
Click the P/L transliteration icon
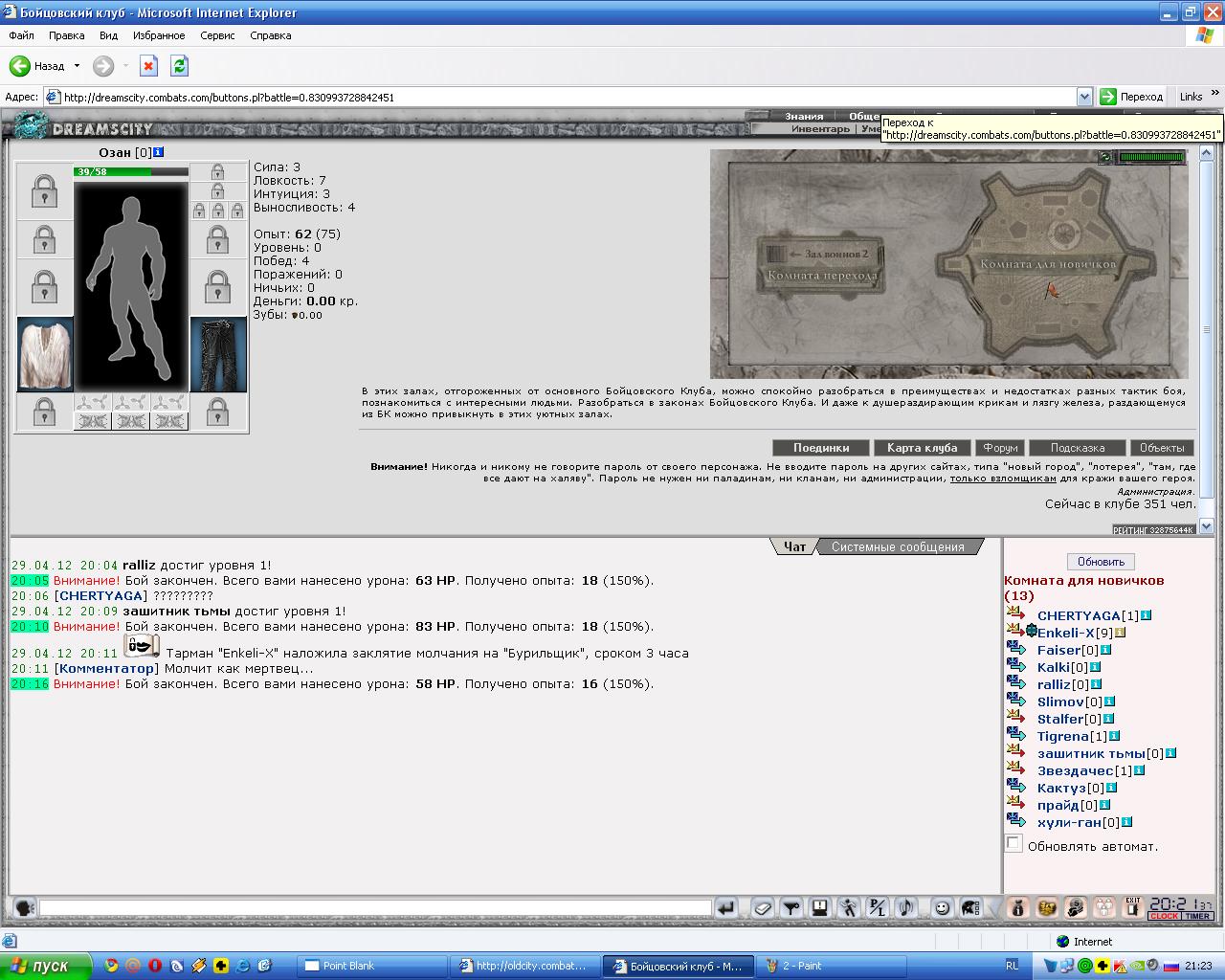878,907
